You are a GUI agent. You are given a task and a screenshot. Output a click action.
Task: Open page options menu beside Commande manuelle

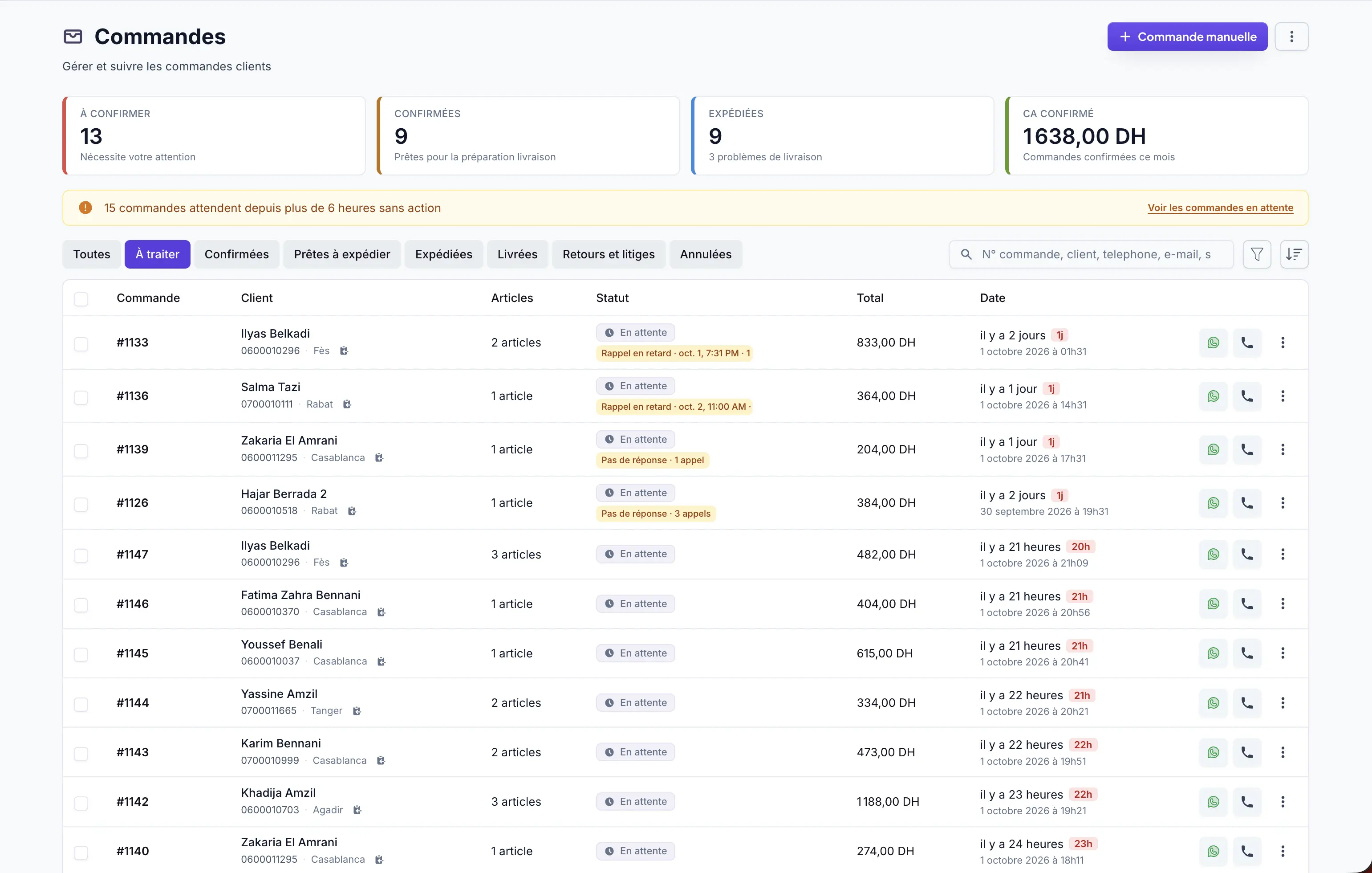pyautogui.click(x=1291, y=37)
